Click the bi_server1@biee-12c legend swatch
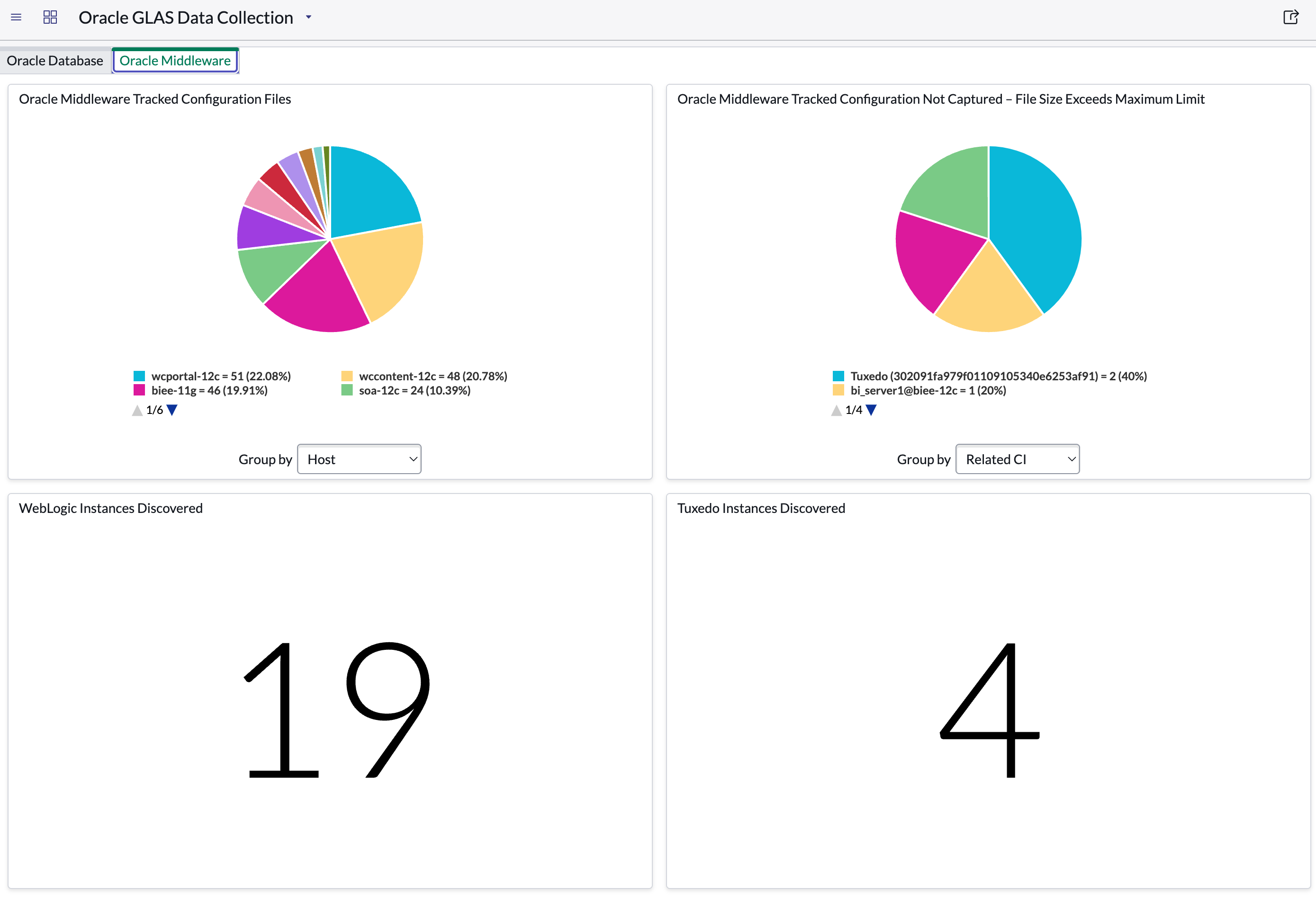 click(838, 390)
